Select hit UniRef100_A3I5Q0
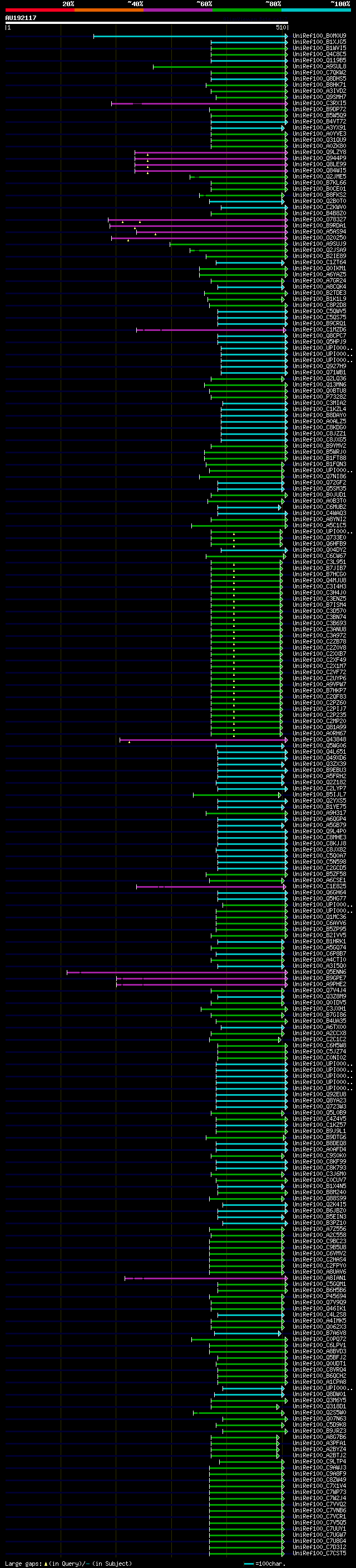Viewport: 356px width, 1568px height. [x=319, y=966]
